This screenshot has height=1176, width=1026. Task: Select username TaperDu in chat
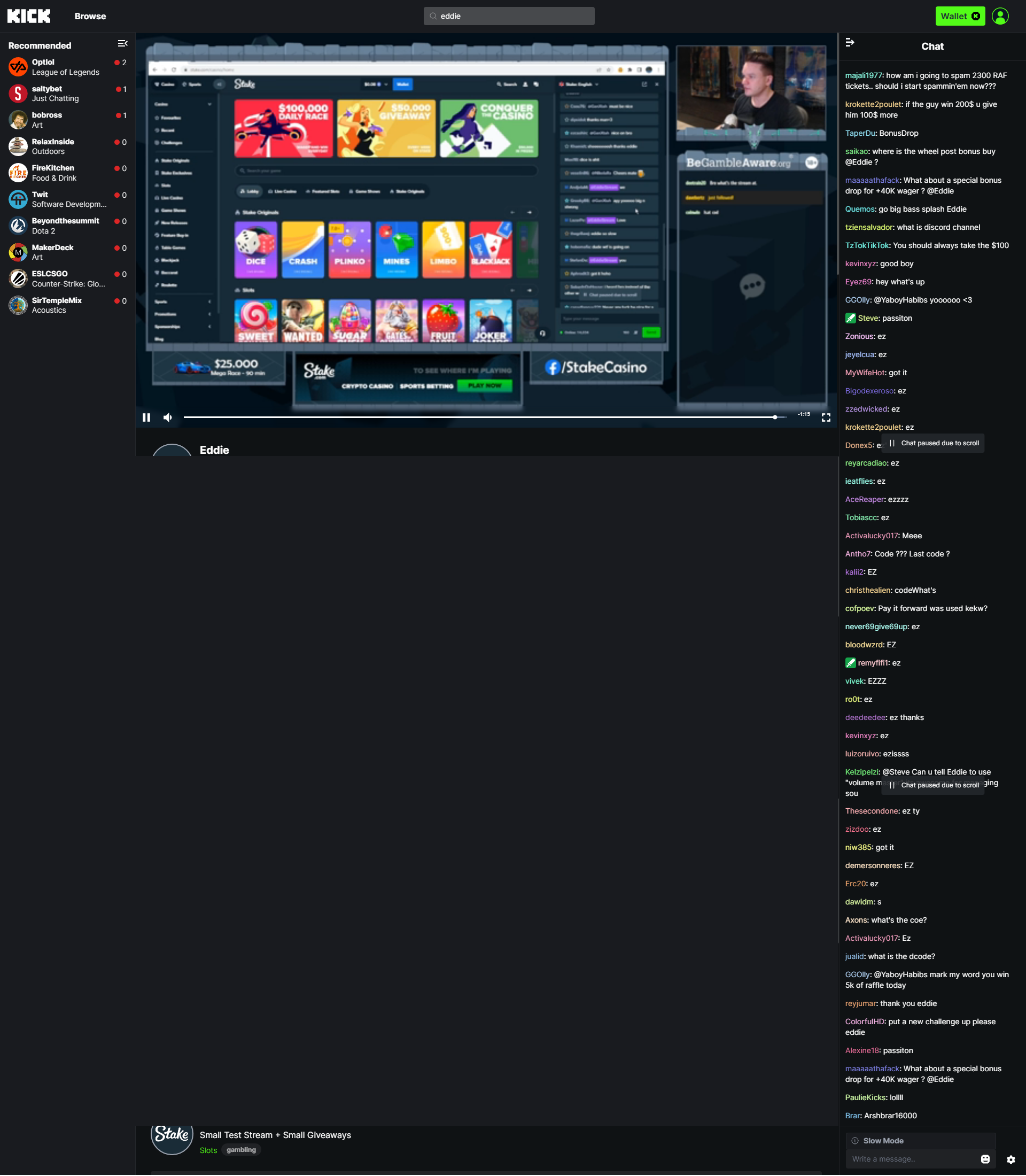point(860,133)
